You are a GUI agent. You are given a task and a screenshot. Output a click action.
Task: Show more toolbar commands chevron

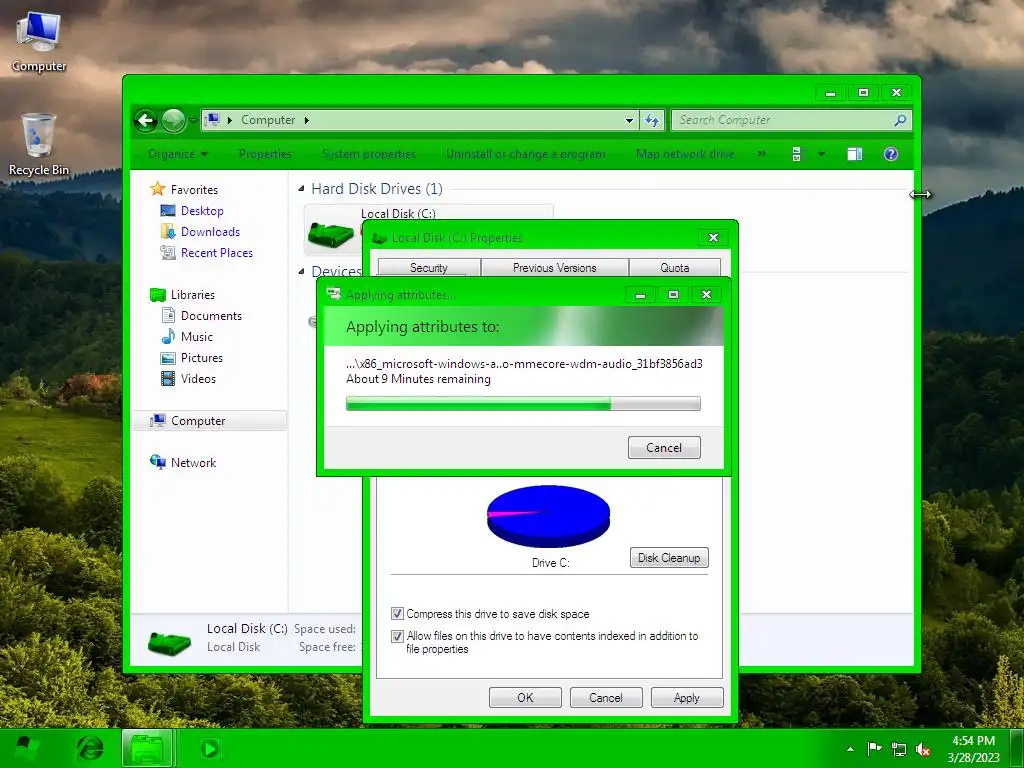pos(761,154)
